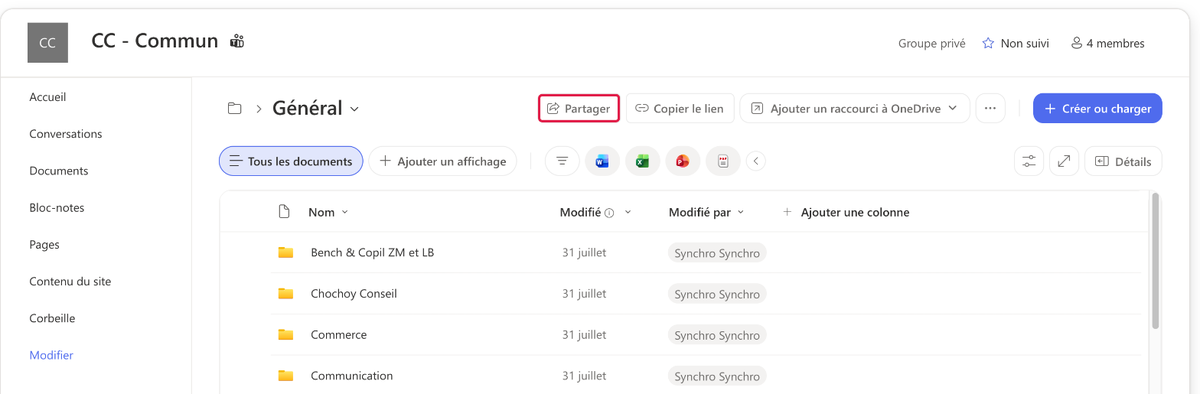Open the more actions ellipsis menu
The width and height of the screenshot is (1200, 394).
pos(990,108)
